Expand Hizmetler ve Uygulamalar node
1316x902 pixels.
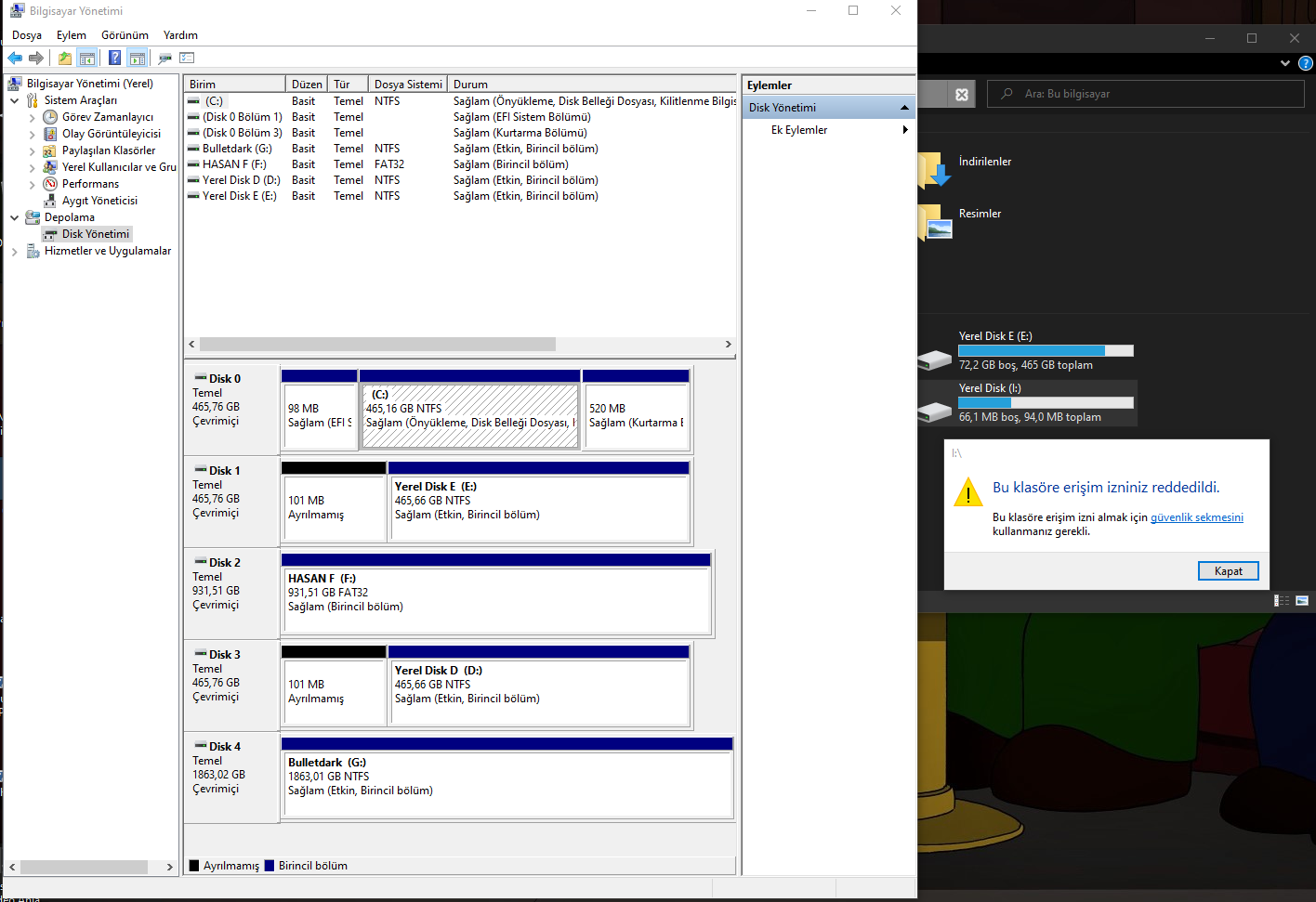click(15, 251)
